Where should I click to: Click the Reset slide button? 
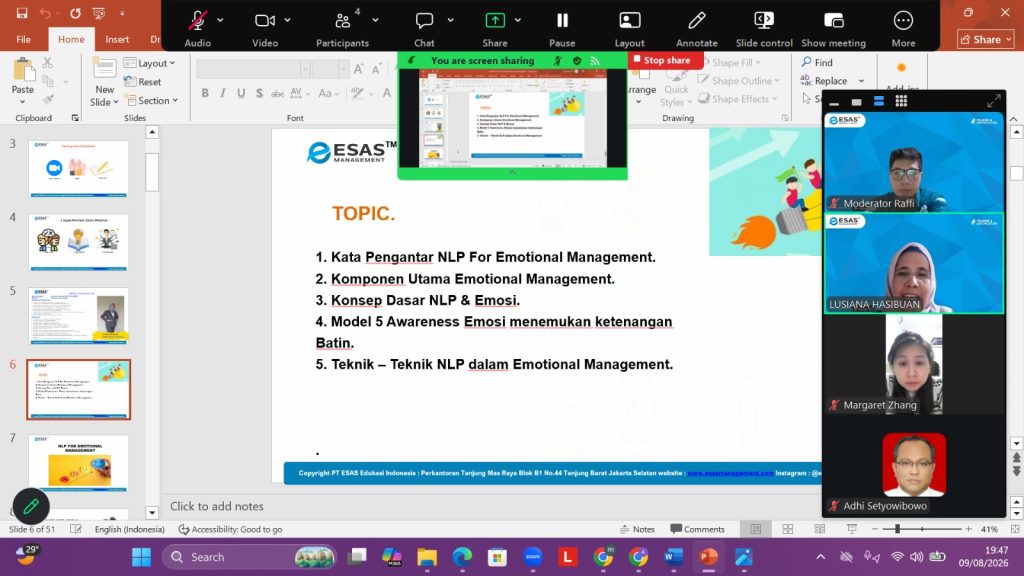click(x=143, y=82)
